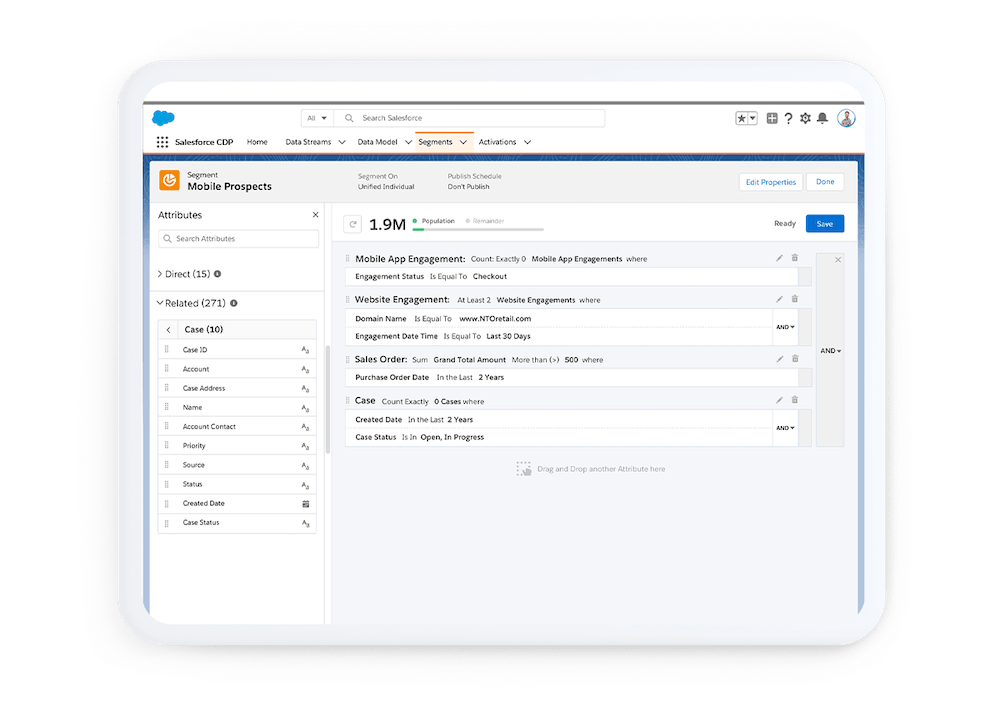
Task: Select the Priority attribute
Action: (237, 446)
